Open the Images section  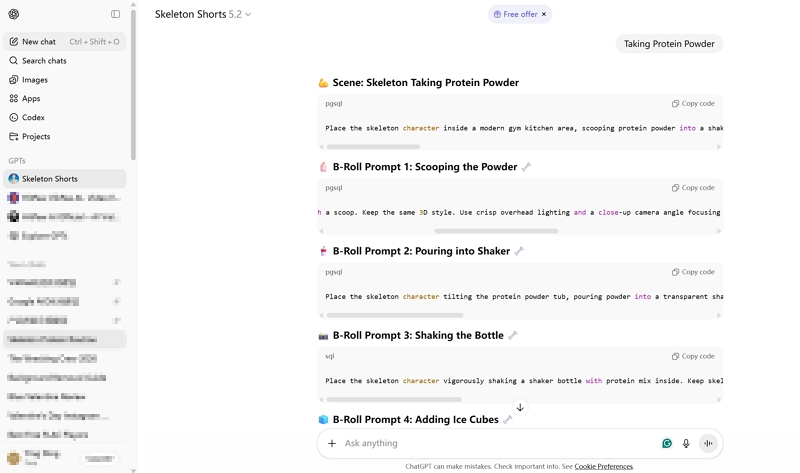coord(35,80)
